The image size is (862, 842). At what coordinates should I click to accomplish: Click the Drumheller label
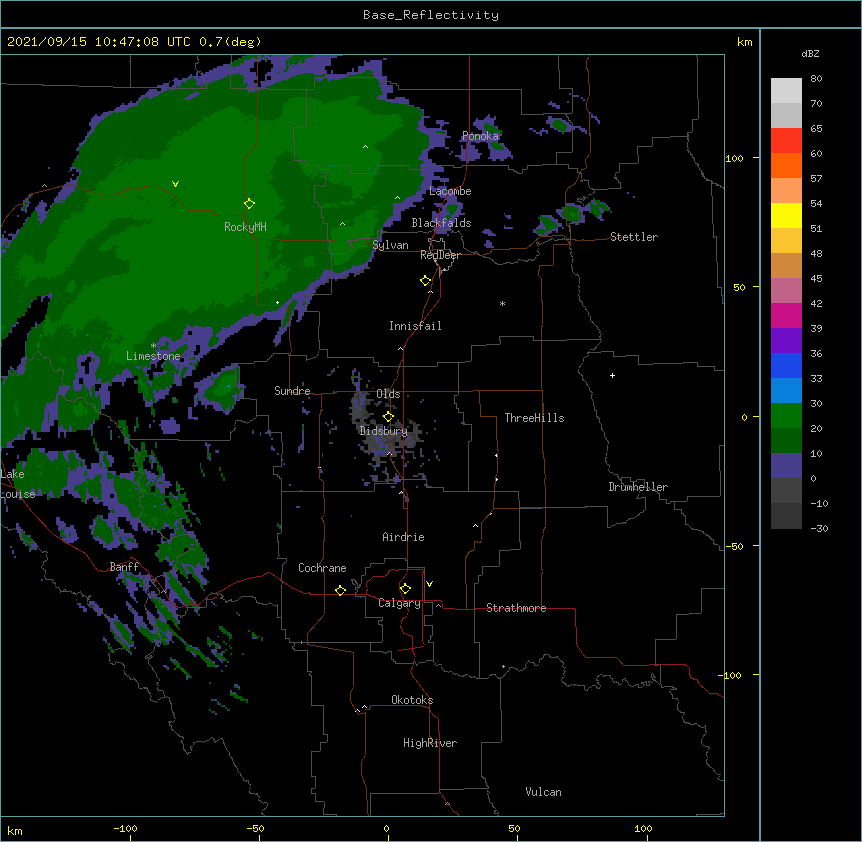coord(638,487)
